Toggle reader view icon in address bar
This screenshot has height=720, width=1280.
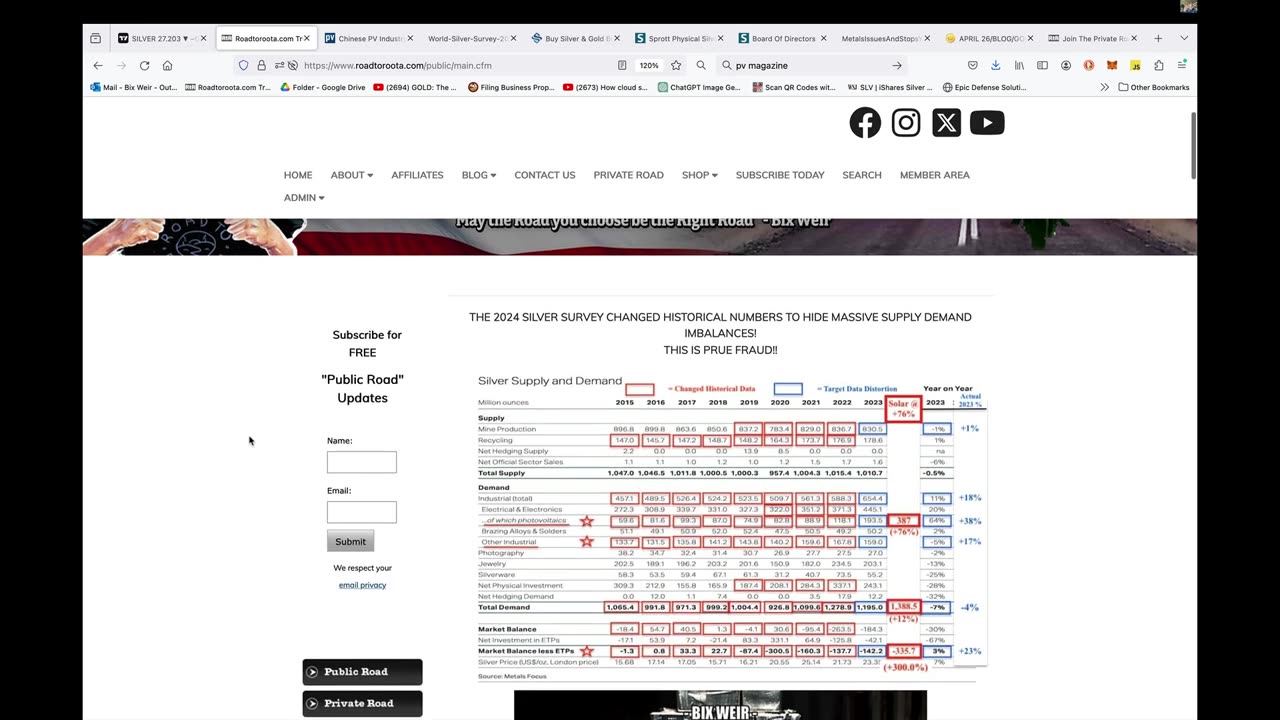tap(622, 65)
